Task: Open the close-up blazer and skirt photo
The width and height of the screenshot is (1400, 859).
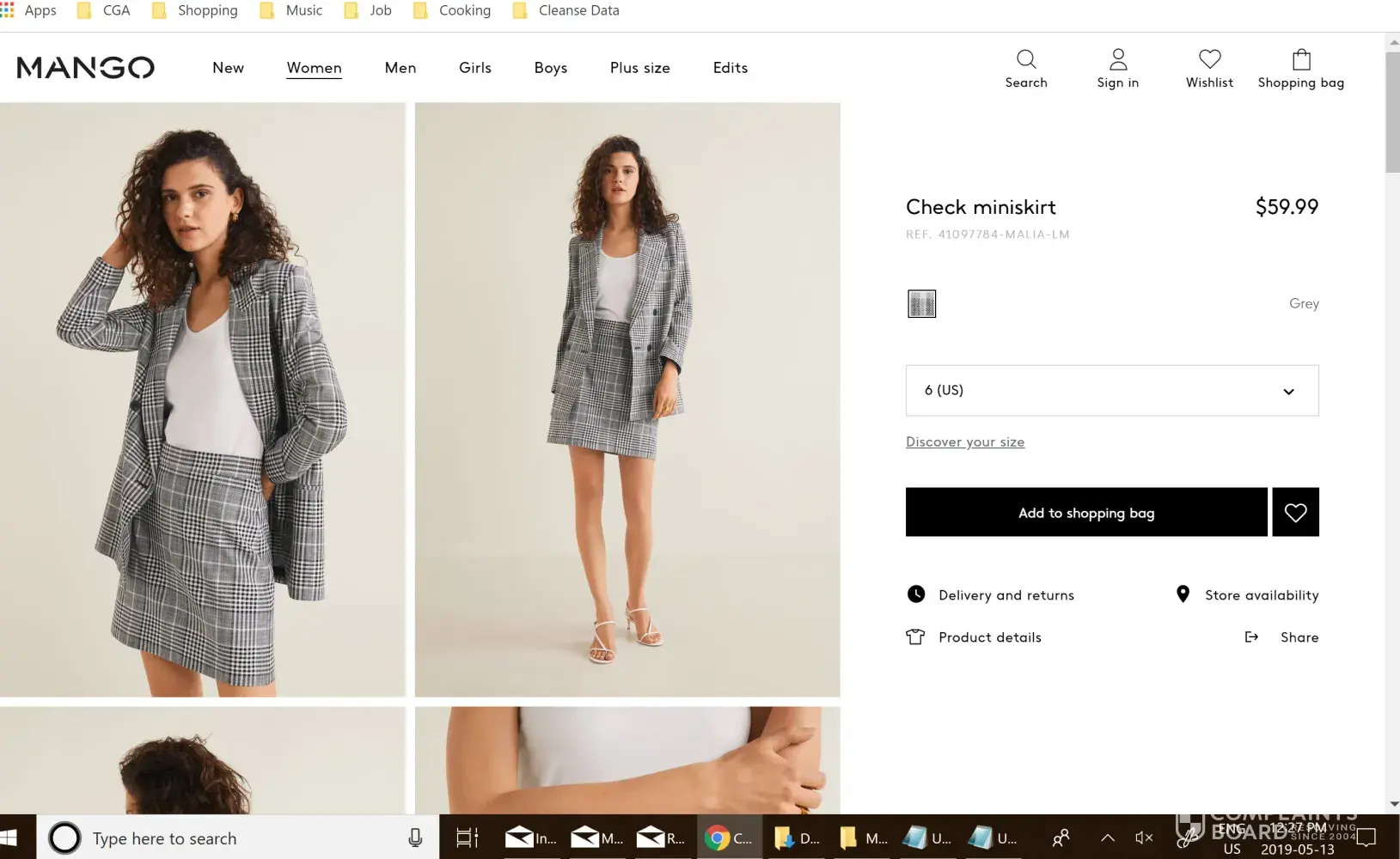Action: pyautogui.click(x=203, y=399)
